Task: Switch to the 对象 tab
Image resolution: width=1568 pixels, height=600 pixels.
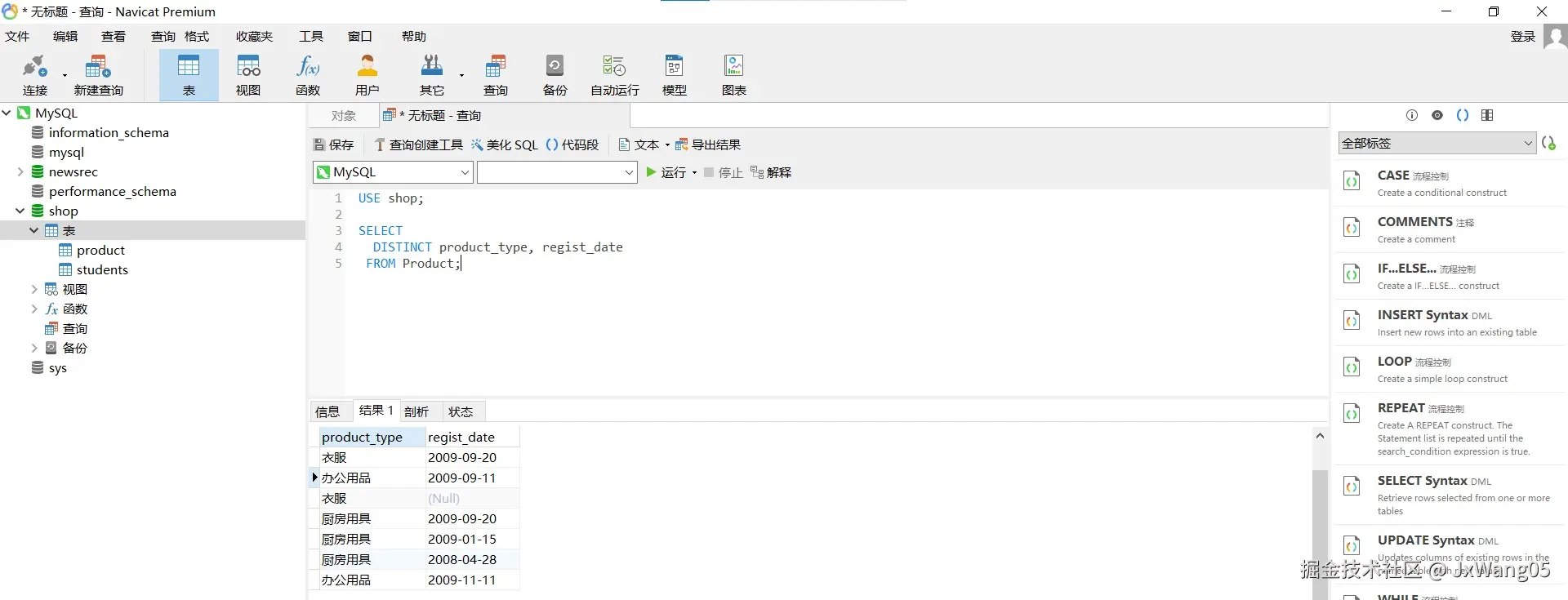Action: pyautogui.click(x=344, y=116)
